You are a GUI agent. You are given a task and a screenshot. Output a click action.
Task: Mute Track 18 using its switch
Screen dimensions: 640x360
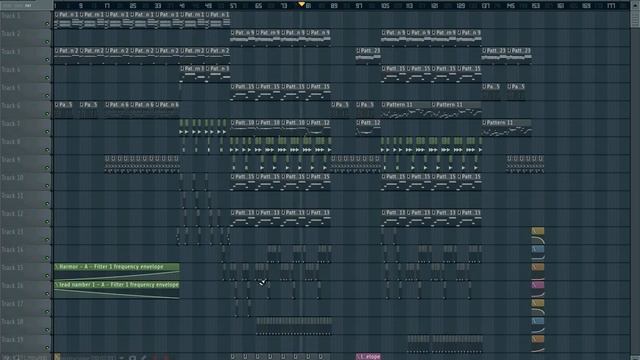(47, 329)
